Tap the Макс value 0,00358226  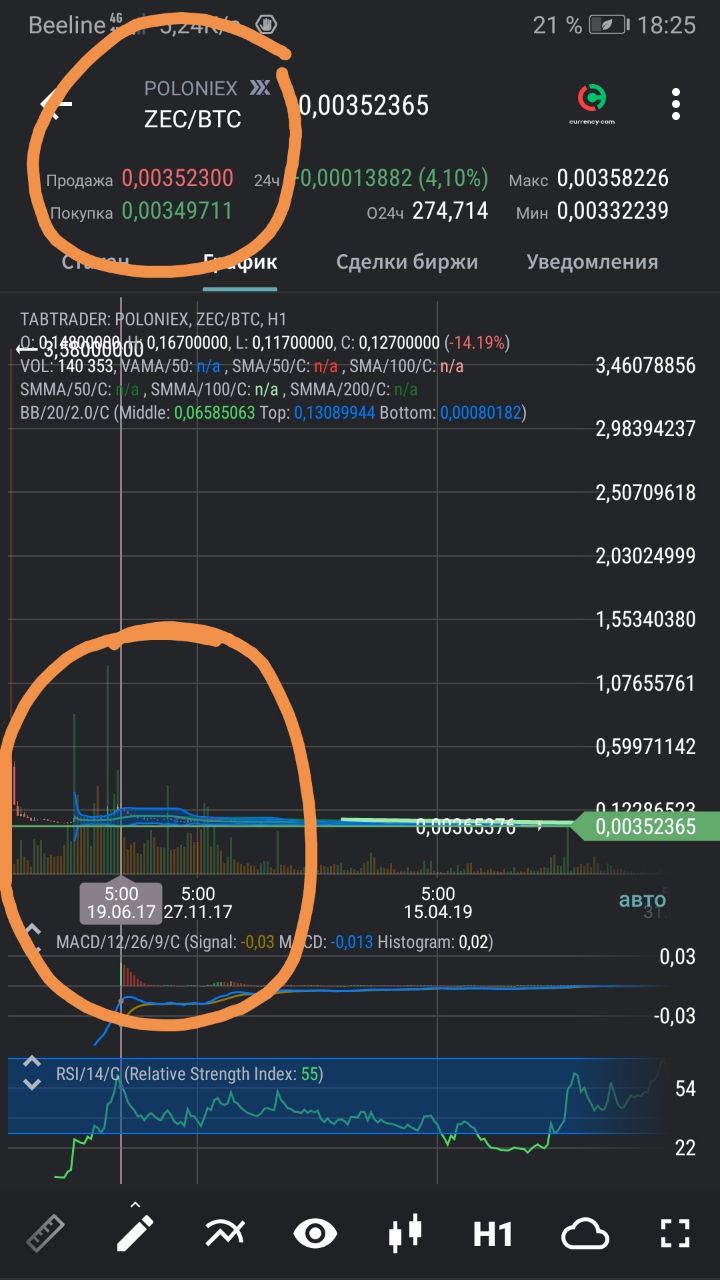tap(613, 179)
